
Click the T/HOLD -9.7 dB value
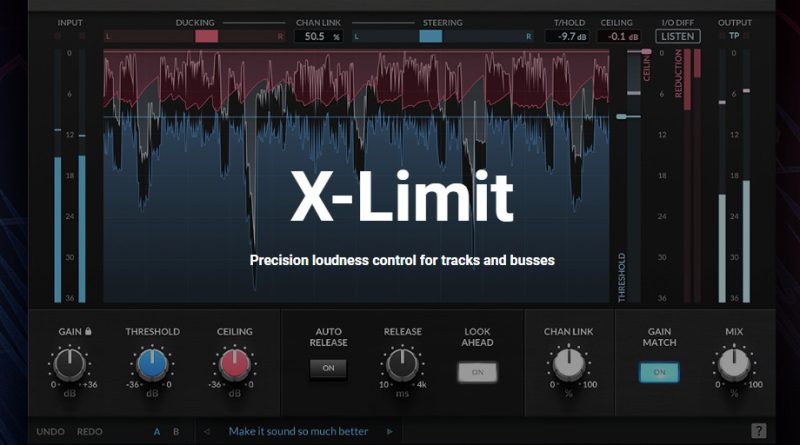click(567, 36)
